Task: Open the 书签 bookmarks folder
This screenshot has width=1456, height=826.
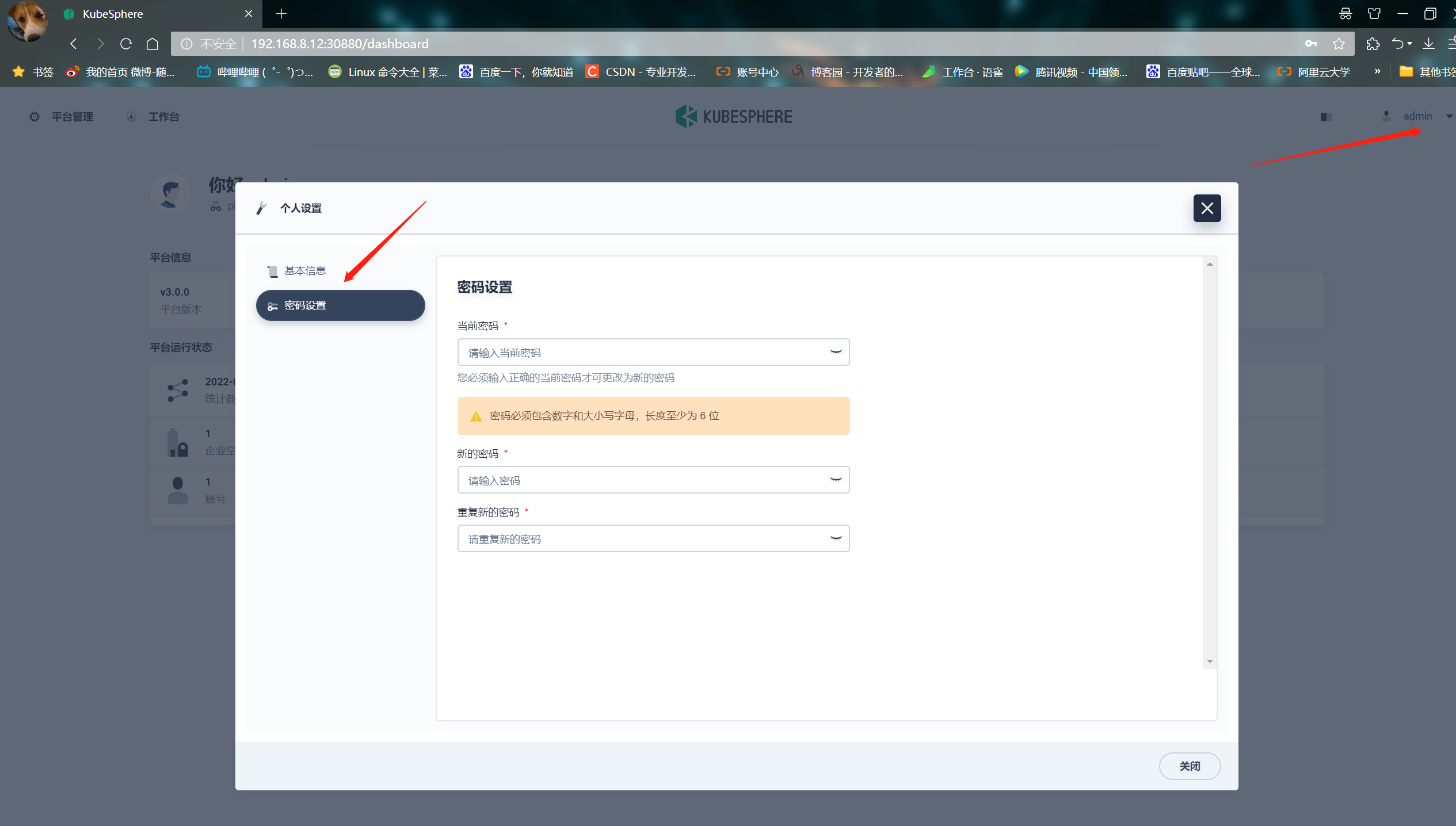Action: [x=33, y=72]
